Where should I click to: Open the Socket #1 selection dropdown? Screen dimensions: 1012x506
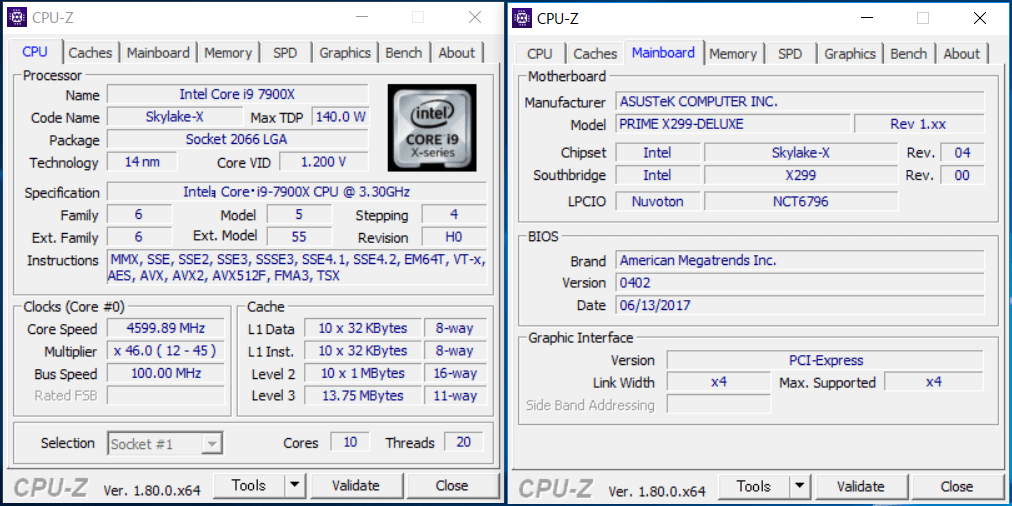click(165, 443)
